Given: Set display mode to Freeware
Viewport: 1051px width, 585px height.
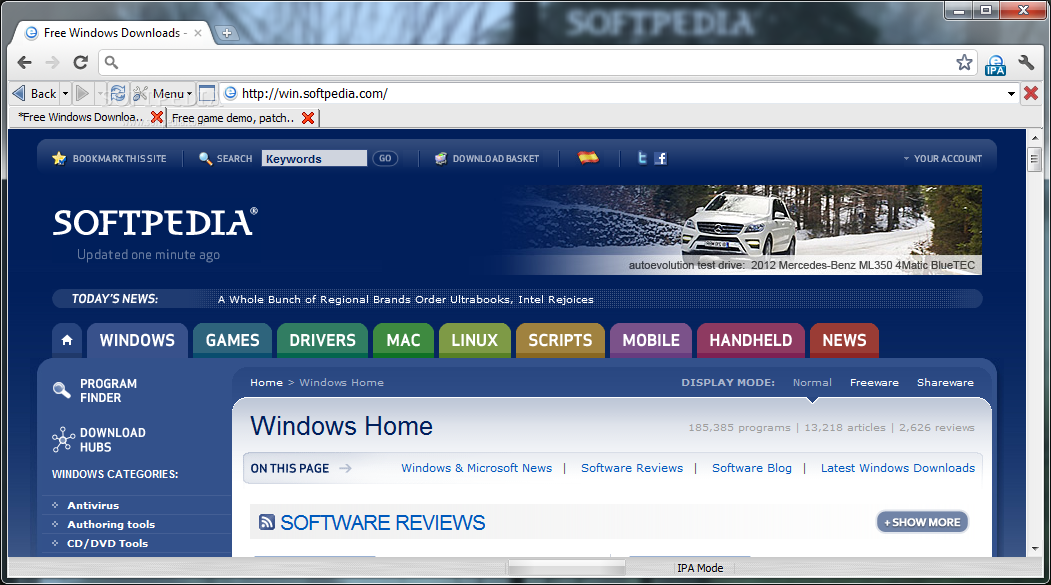Looking at the screenshot, I should 874,383.
